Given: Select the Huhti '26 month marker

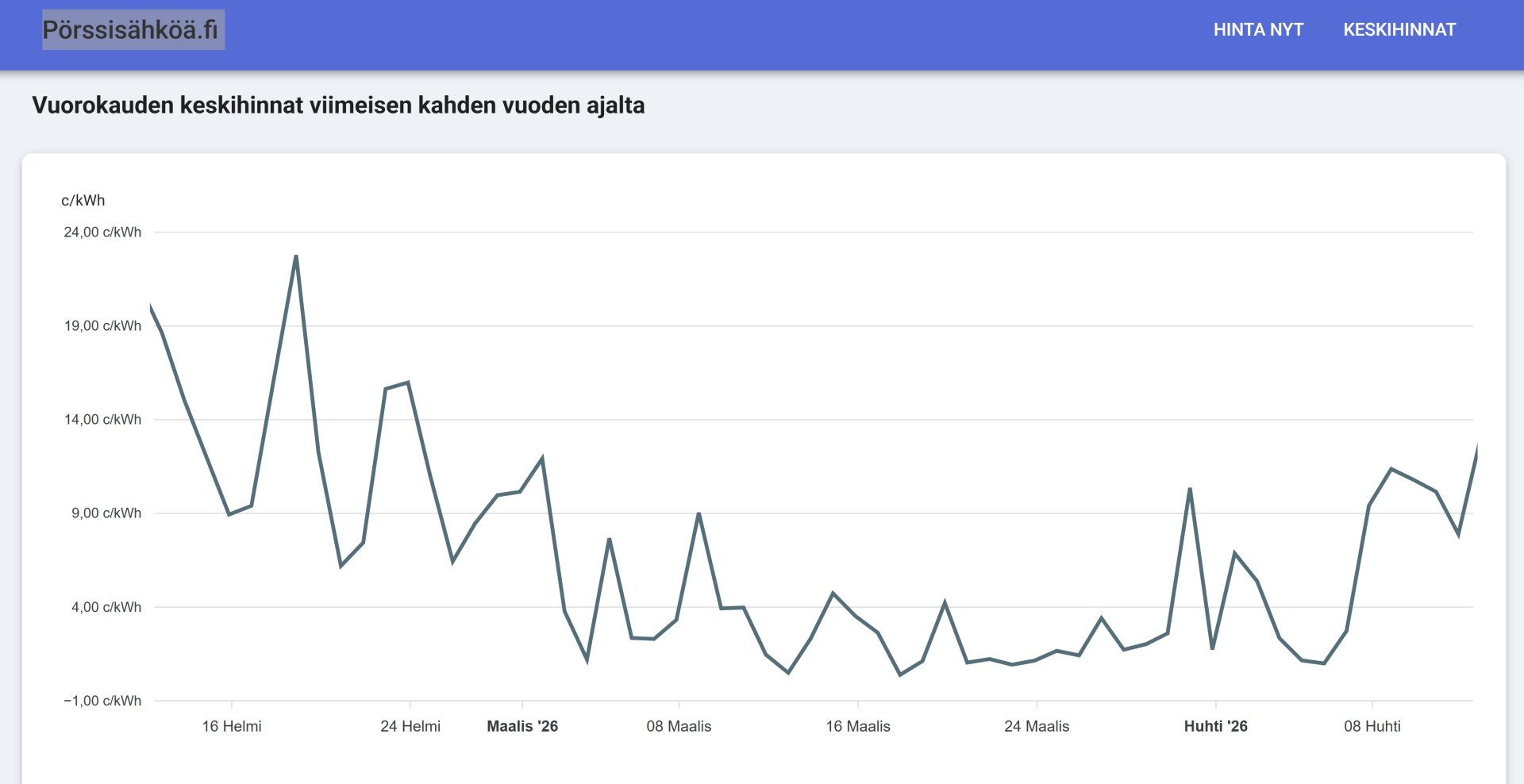Looking at the screenshot, I should tap(1215, 726).
